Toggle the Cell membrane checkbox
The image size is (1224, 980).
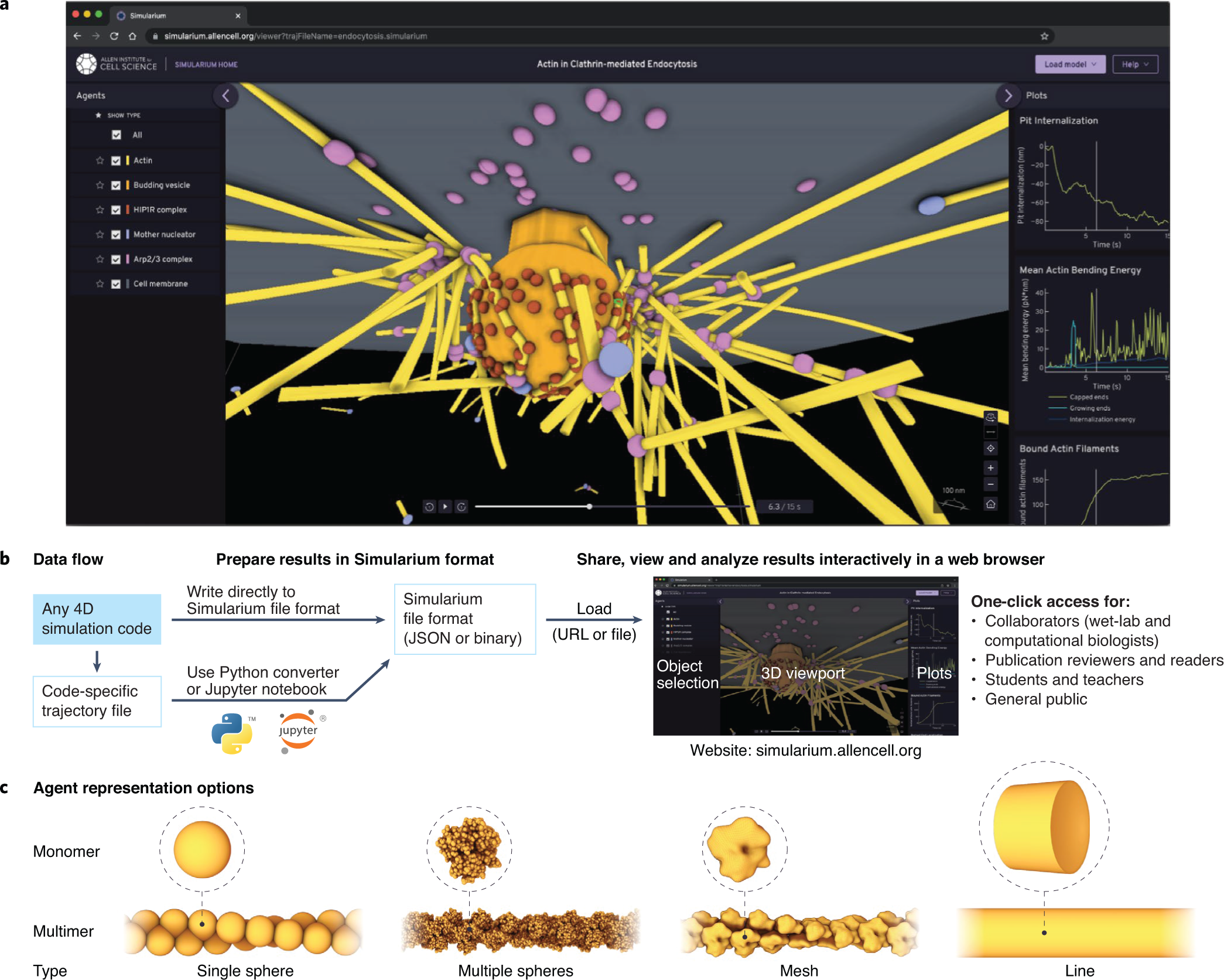tap(116, 284)
